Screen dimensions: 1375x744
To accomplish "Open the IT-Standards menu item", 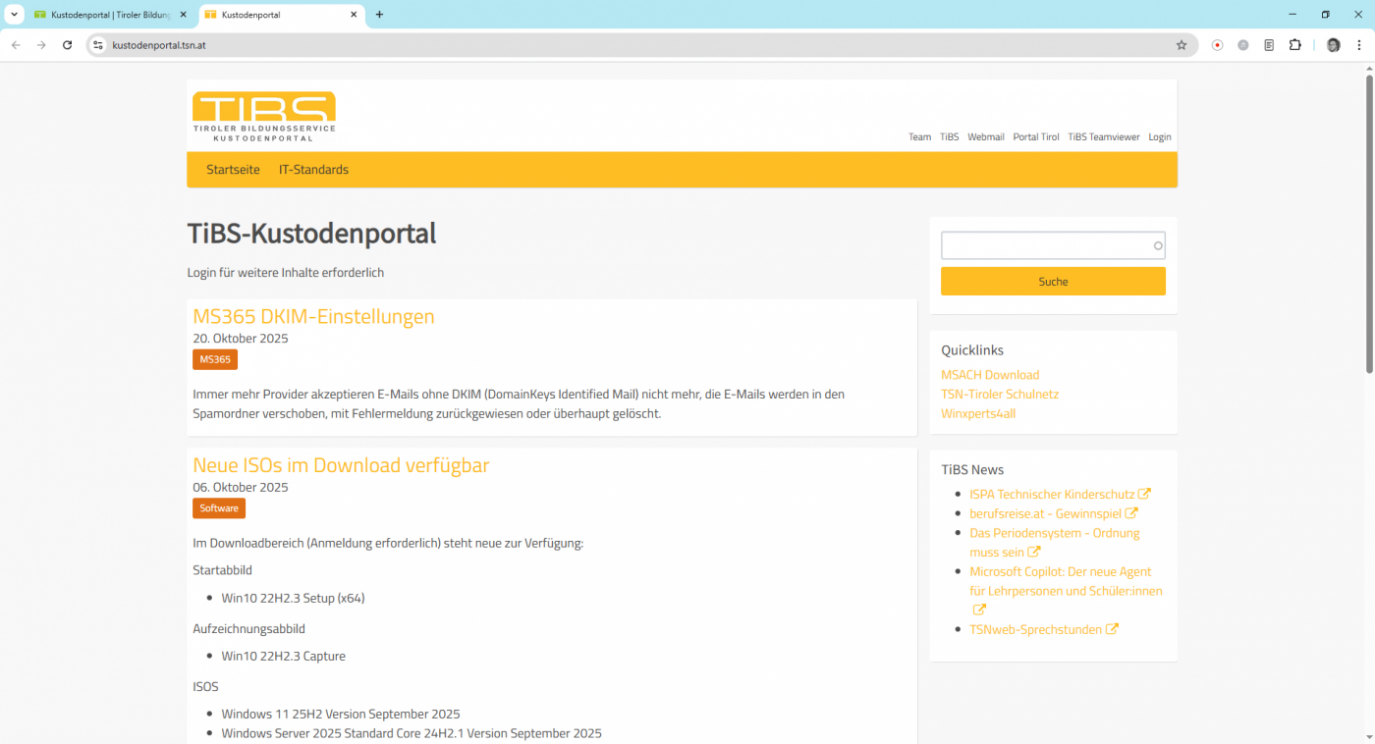I will coord(313,169).
